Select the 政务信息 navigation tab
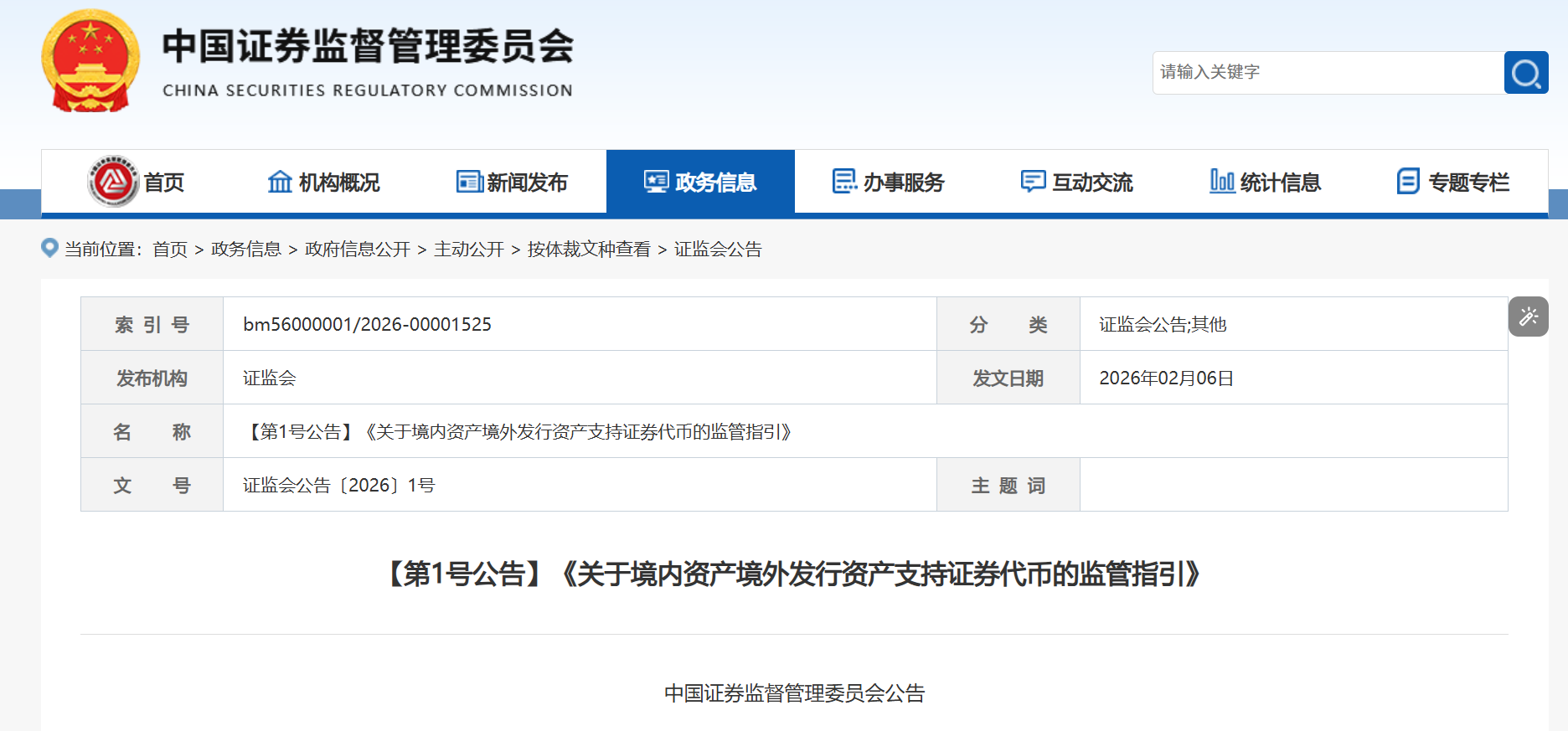The height and width of the screenshot is (731, 1568). pyautogui.click(x=700, y=182)
